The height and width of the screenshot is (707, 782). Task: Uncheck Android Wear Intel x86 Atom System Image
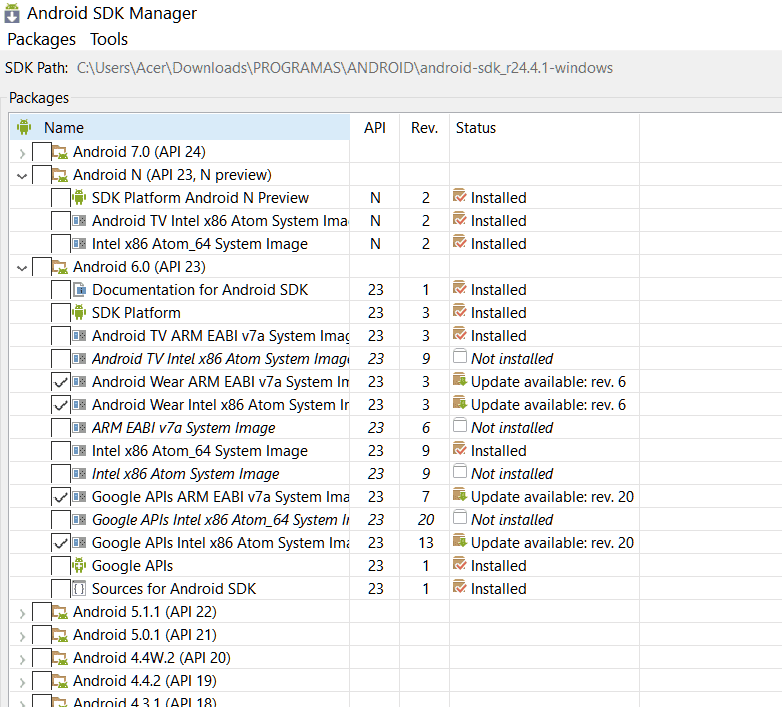pos(61,405)
